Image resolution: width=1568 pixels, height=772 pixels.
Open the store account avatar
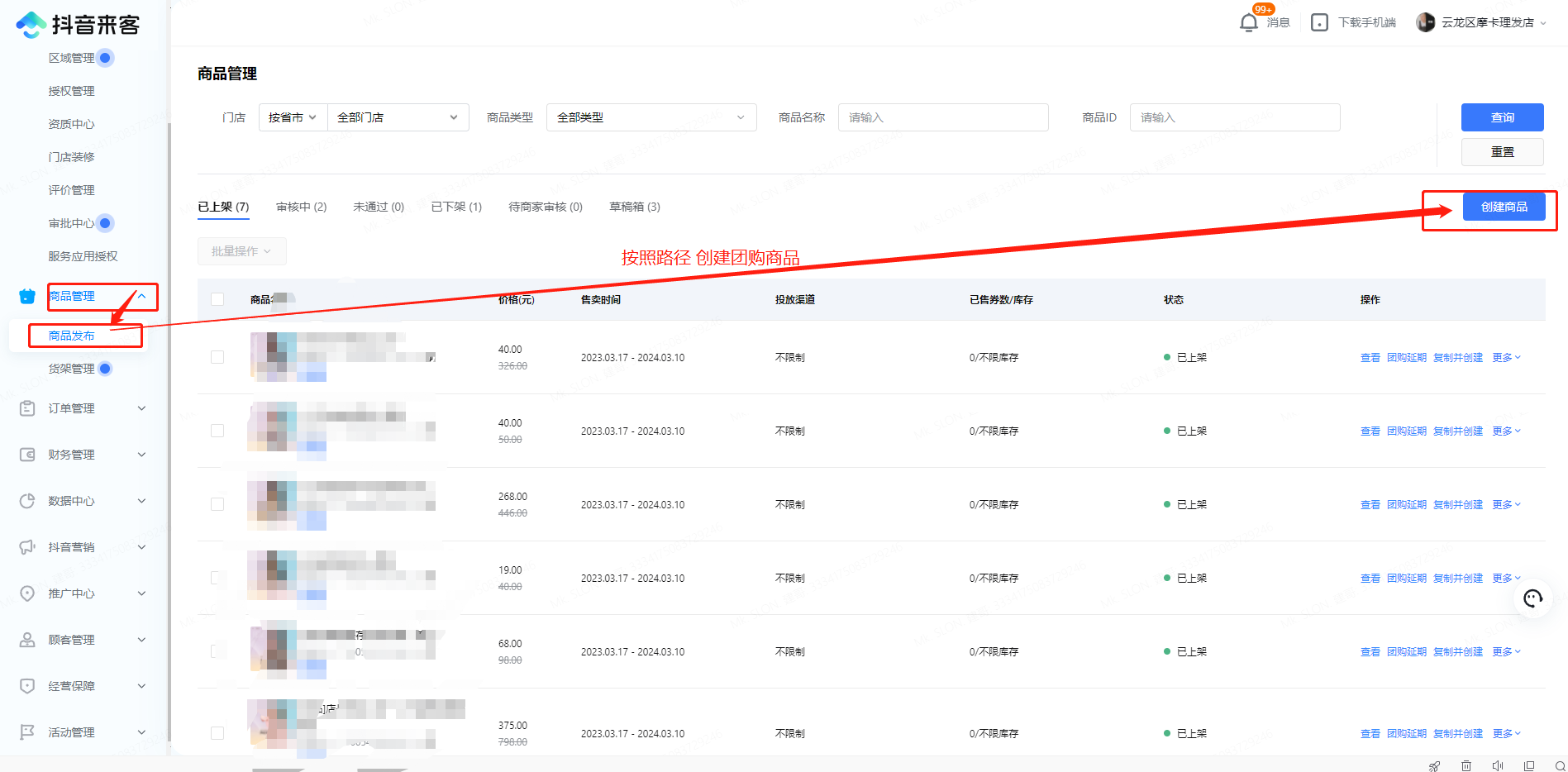pyautogui.click(x=1425, y=22)
